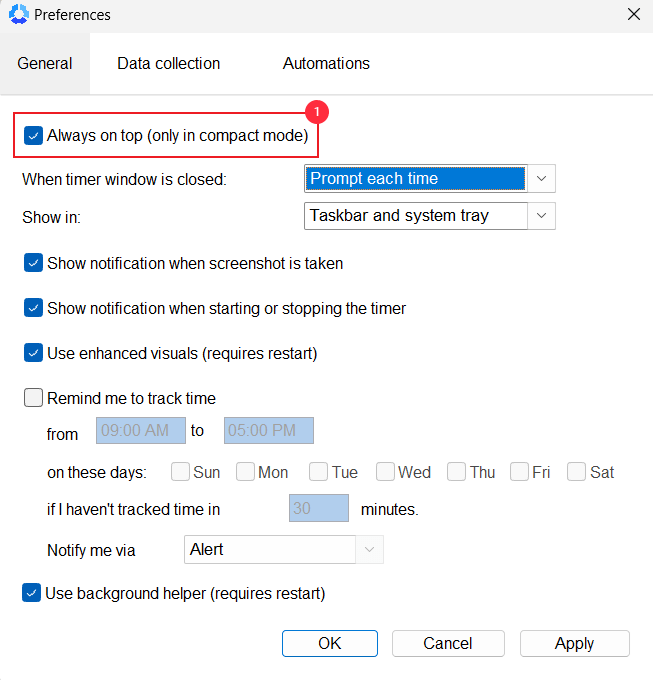
Task: Select the General tab
Action: tap(45, 63)
